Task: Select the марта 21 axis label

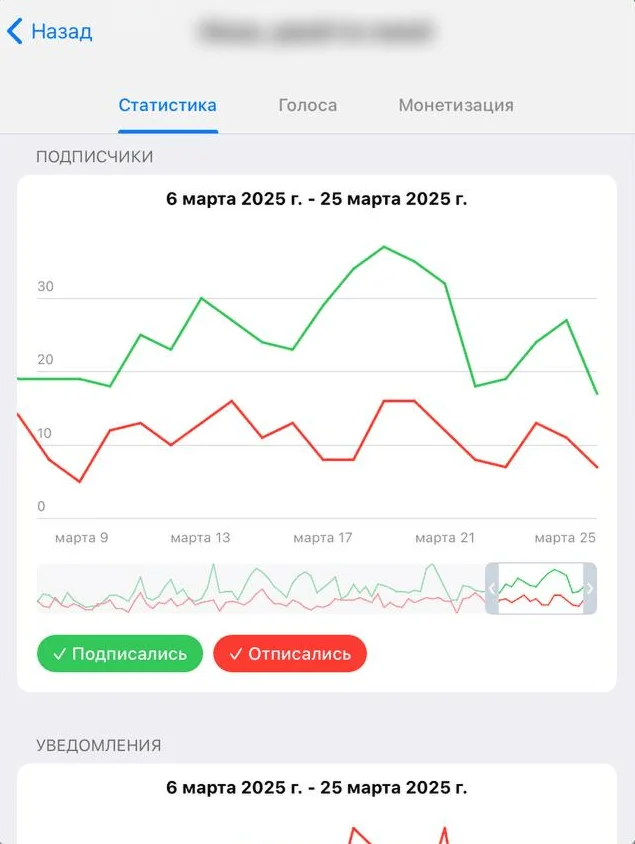Action: tap(445, 538)
